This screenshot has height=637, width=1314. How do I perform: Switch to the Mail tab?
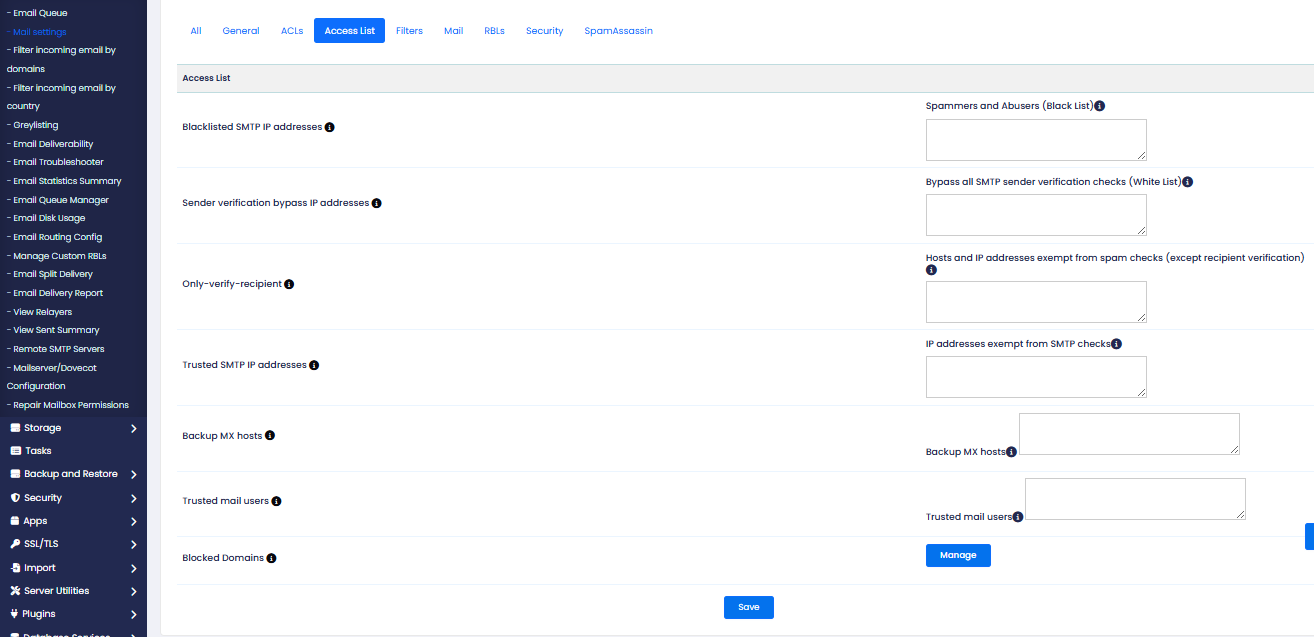[x=454, y=31]
